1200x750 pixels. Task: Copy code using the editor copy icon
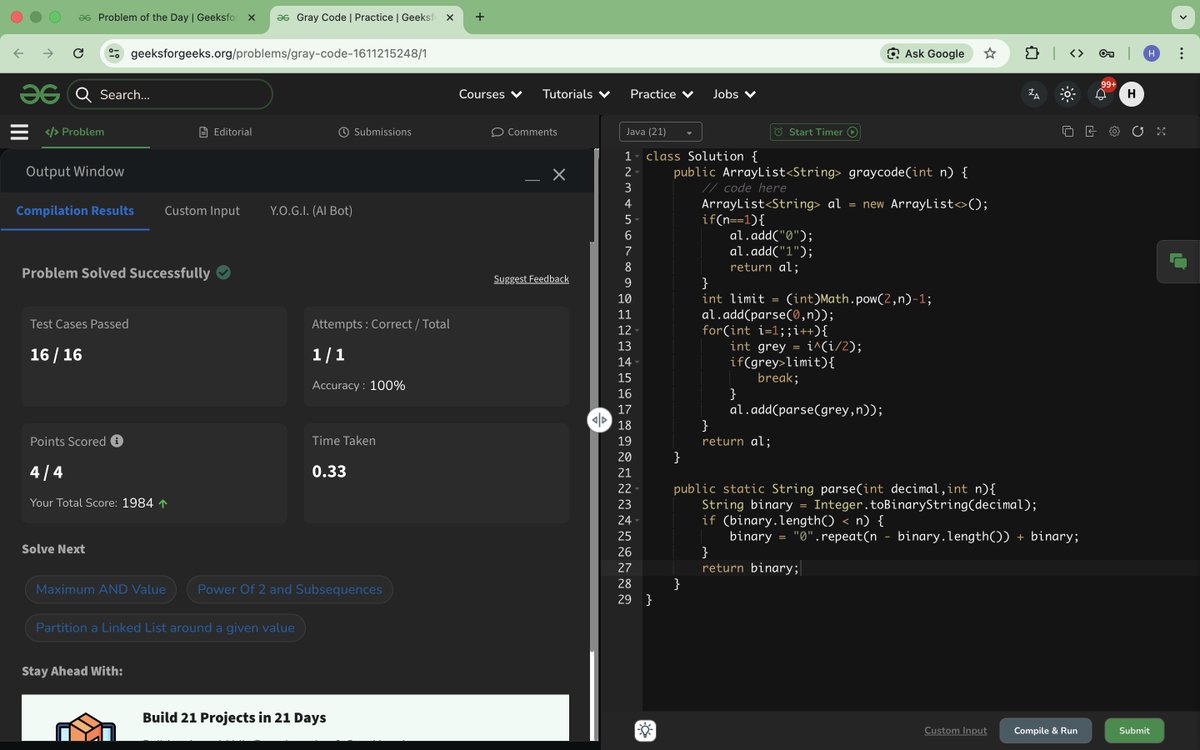tap(1067, 132)
